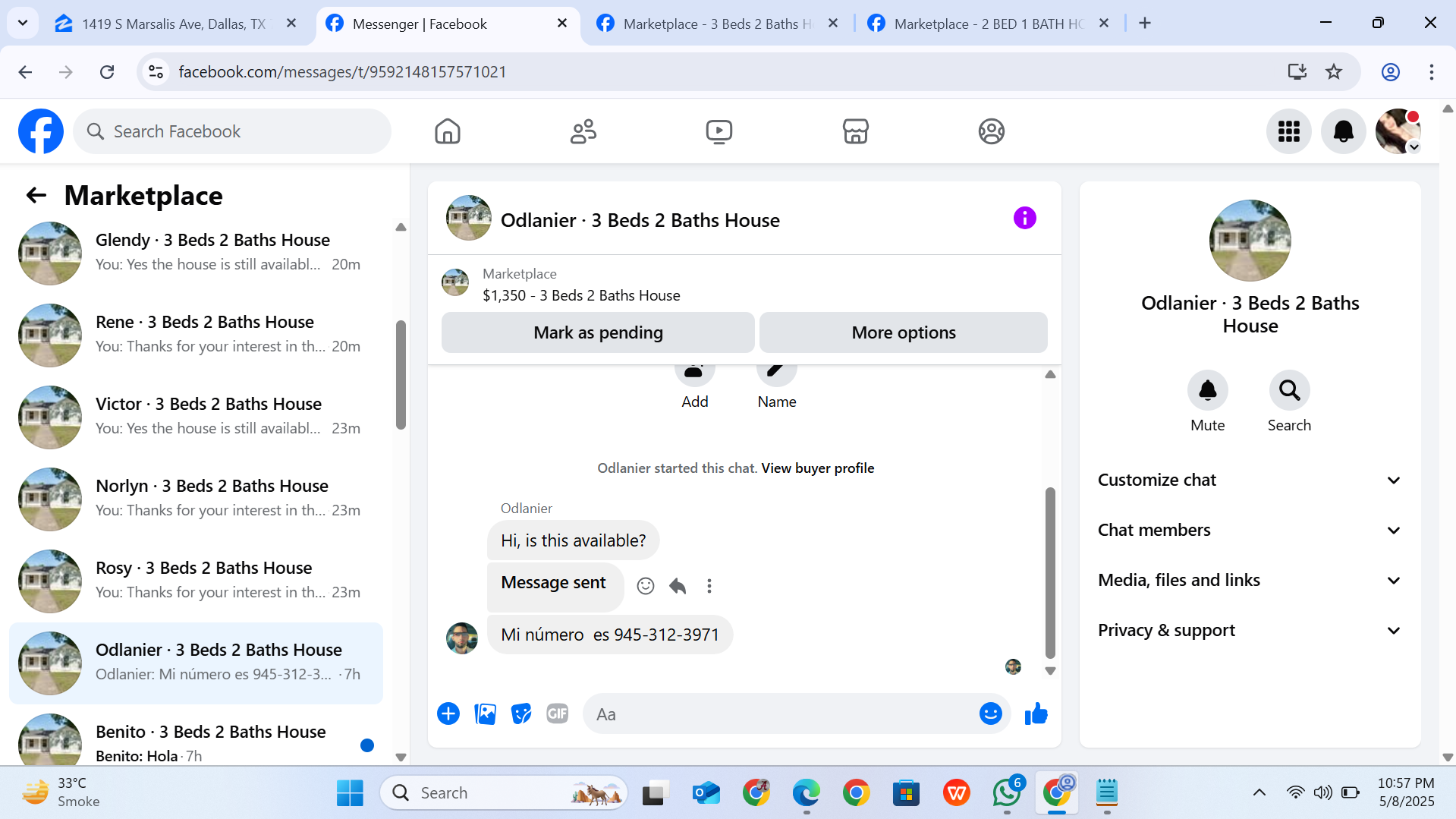
Task: Click the Search Facebook field
Action: [x=232, y=131]
